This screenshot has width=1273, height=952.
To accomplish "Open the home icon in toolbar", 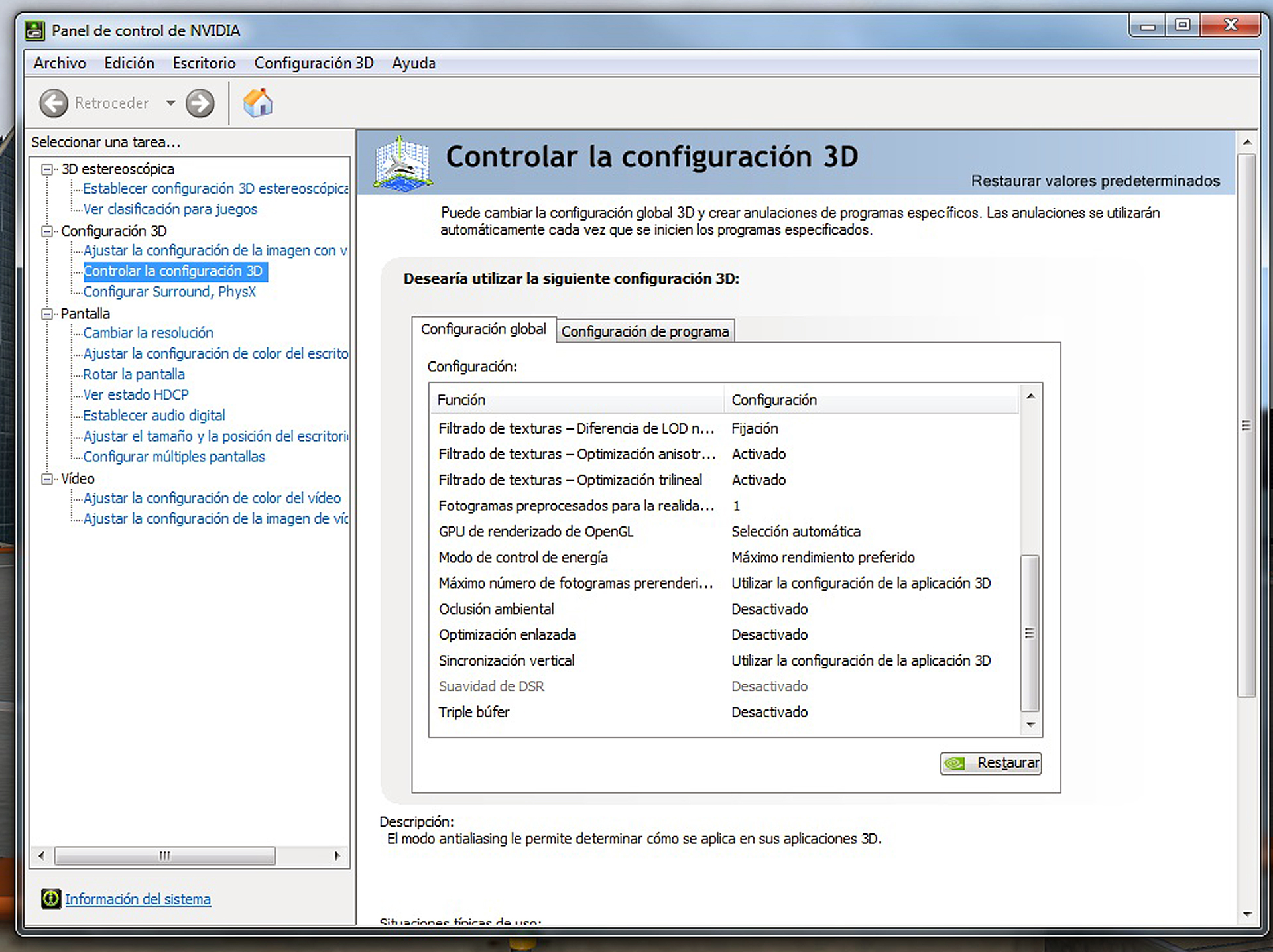I will [x=258, y=103].
